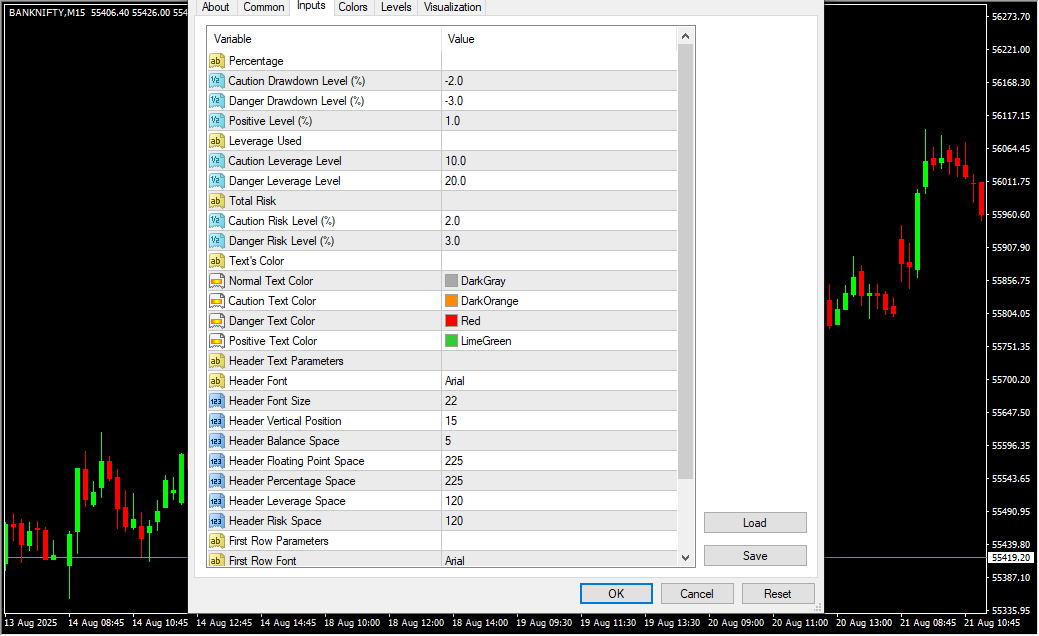Click the integer icon beside Header Font Size
Viewport: 1039px width, 636px height.
[216, 401]
